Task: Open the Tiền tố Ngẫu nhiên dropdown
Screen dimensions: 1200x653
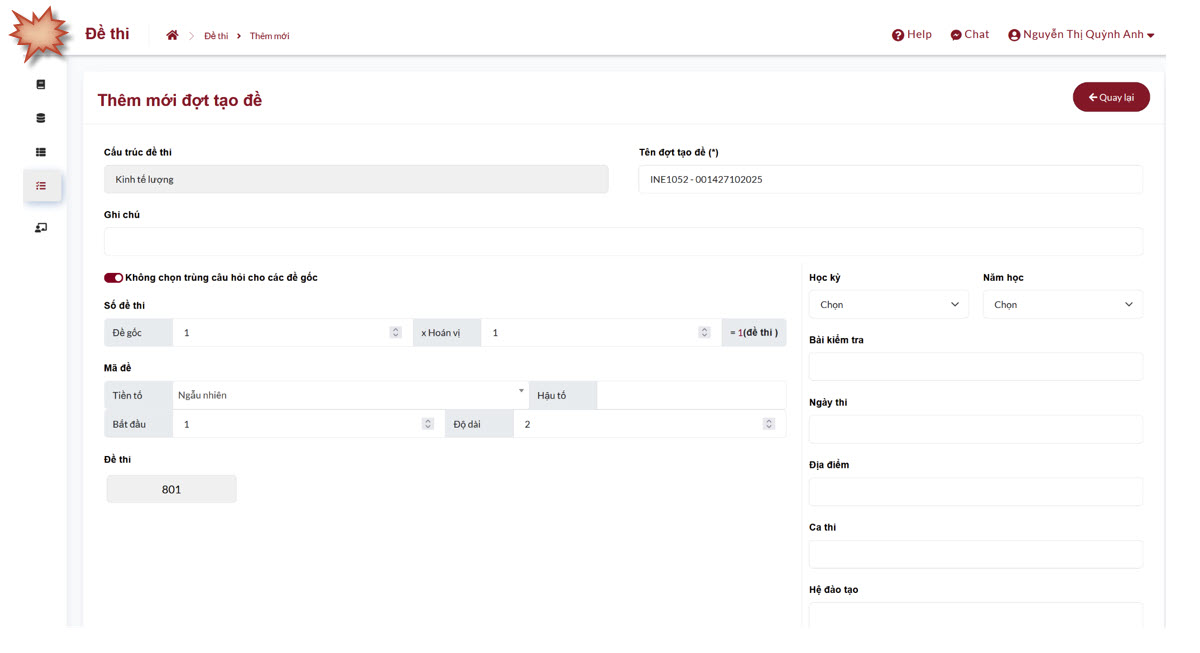Action: 350,395
